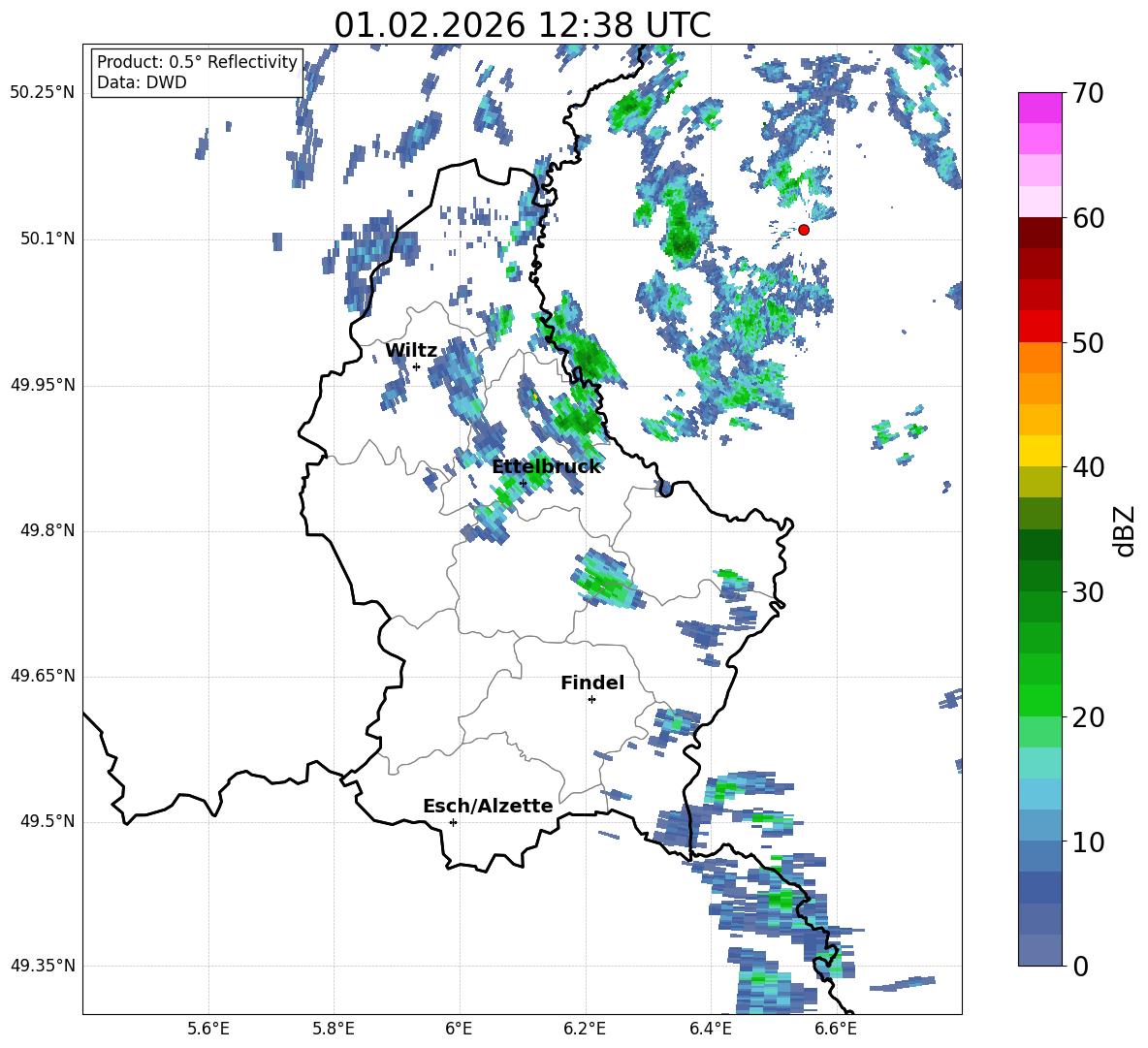Select the Esch/Alzette city label
Viewport: 1148px width, 1048px height.
[488, 806]
